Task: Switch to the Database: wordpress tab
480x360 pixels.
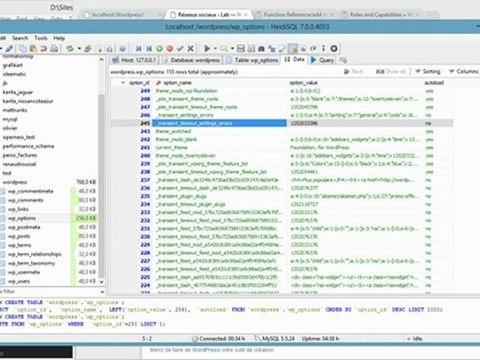Action: 191,60
